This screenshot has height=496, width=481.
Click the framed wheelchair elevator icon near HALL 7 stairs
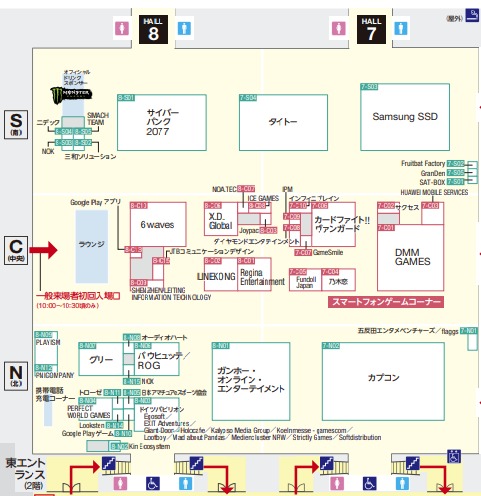pyautogui.click(x=454, y=456)
